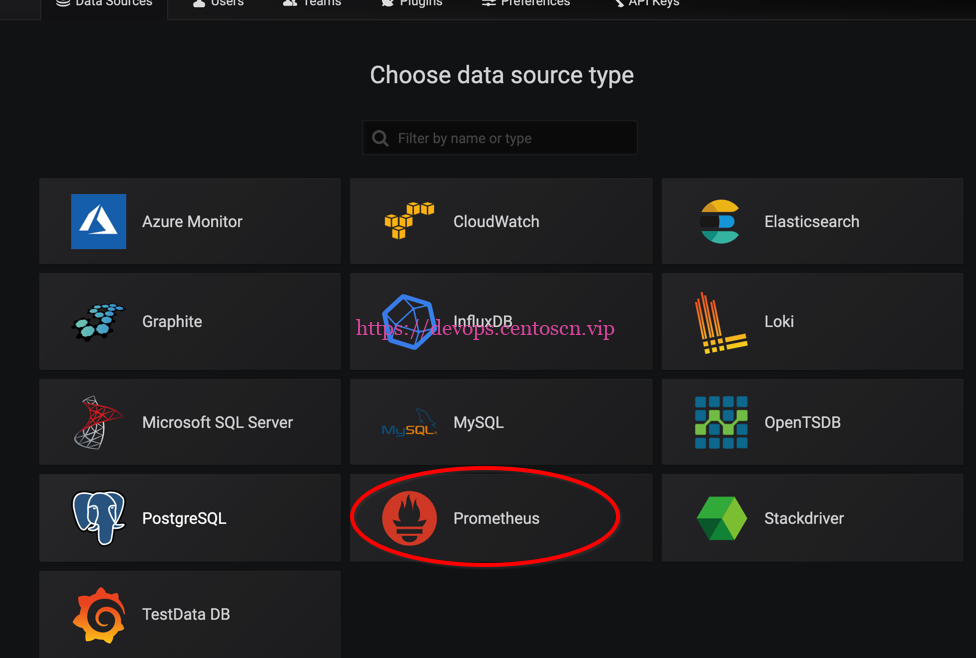The image size is (976, 658).
Task: Pick the PostgreSQL elephant icon
Action: coord(98,518)
